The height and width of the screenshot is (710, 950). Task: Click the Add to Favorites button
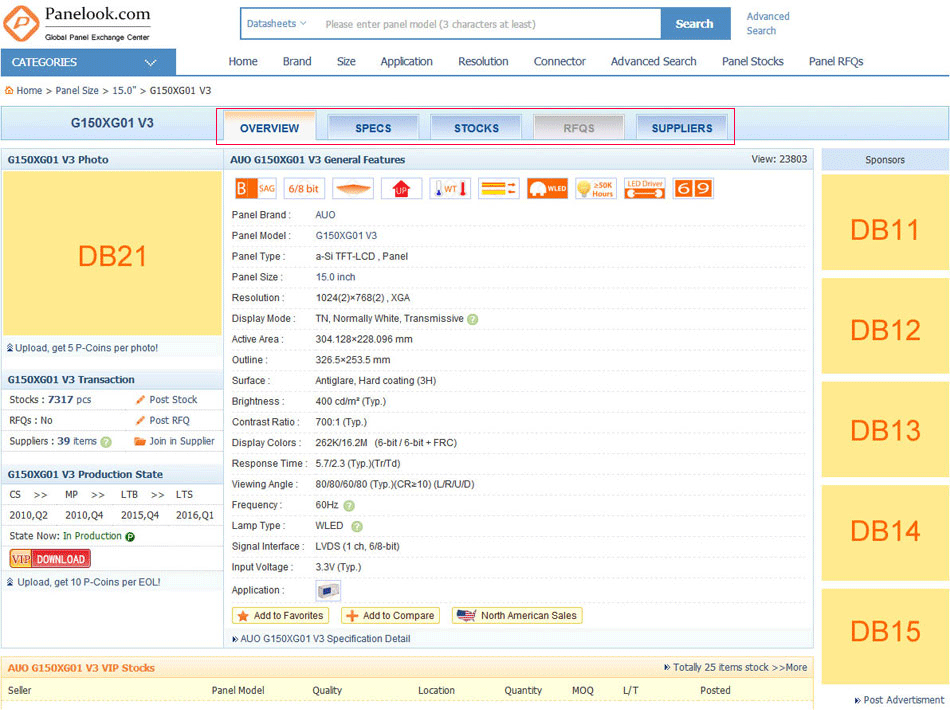[x=280, y=616]
